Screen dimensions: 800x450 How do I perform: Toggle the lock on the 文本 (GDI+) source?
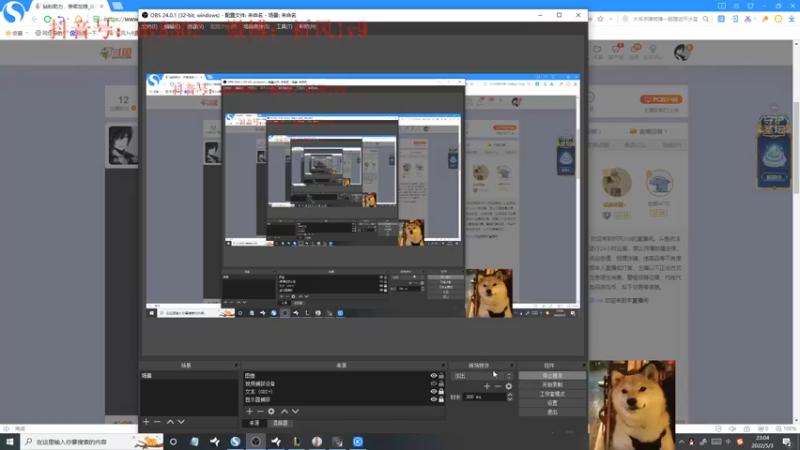coord(441,391)
